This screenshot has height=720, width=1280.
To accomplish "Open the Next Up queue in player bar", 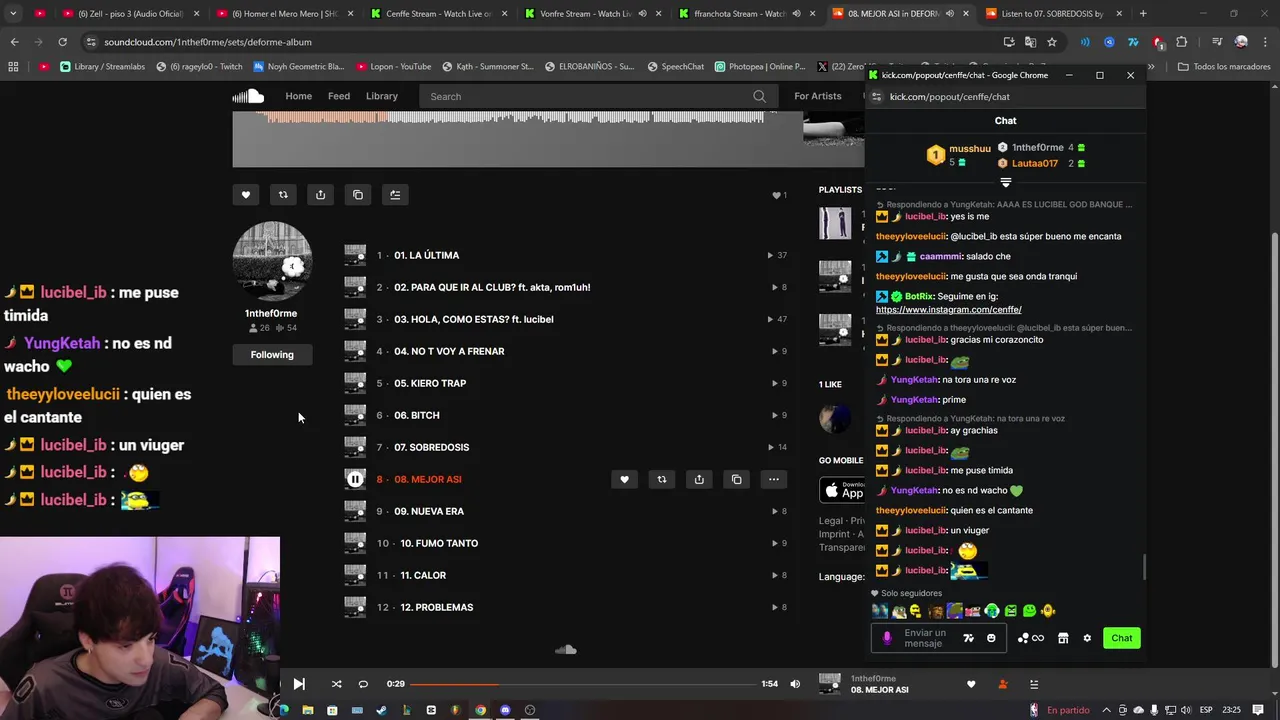I will coord(1034,684).
